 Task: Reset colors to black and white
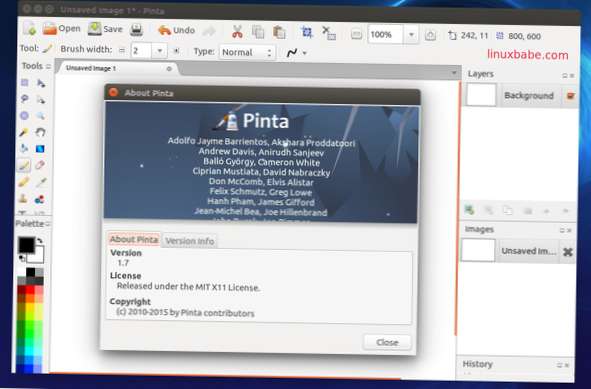22,259
